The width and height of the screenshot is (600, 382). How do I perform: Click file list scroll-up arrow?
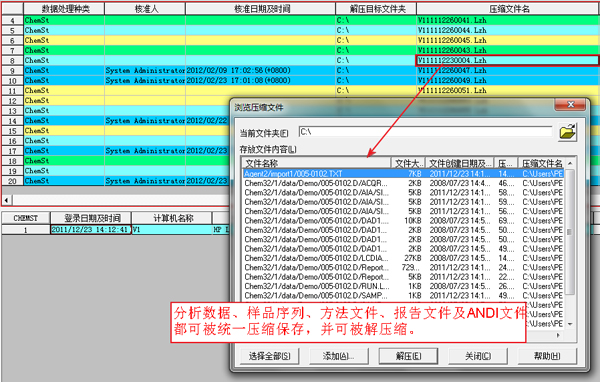pos(570,163)
